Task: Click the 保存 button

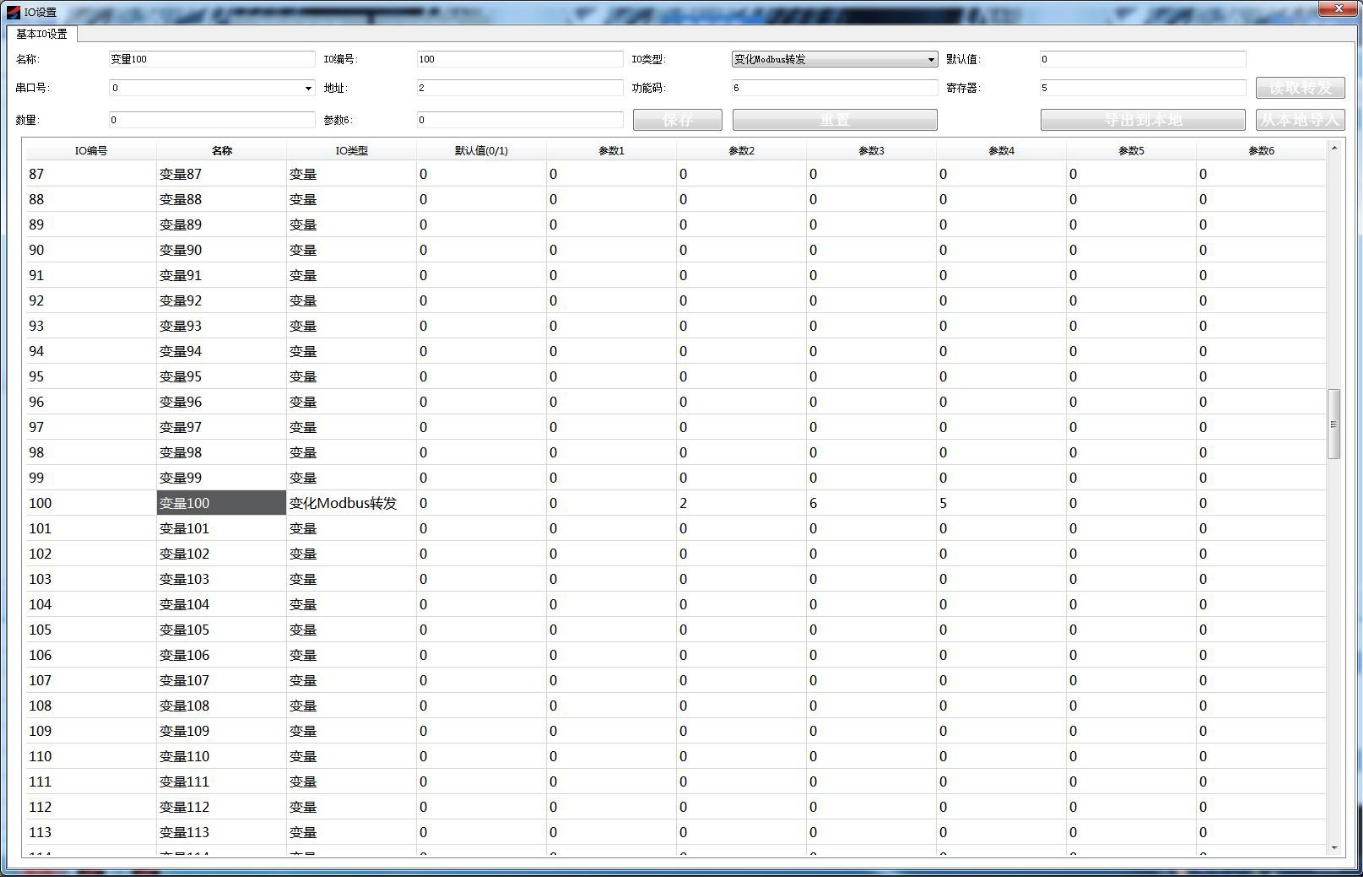Action: [677, 120]
